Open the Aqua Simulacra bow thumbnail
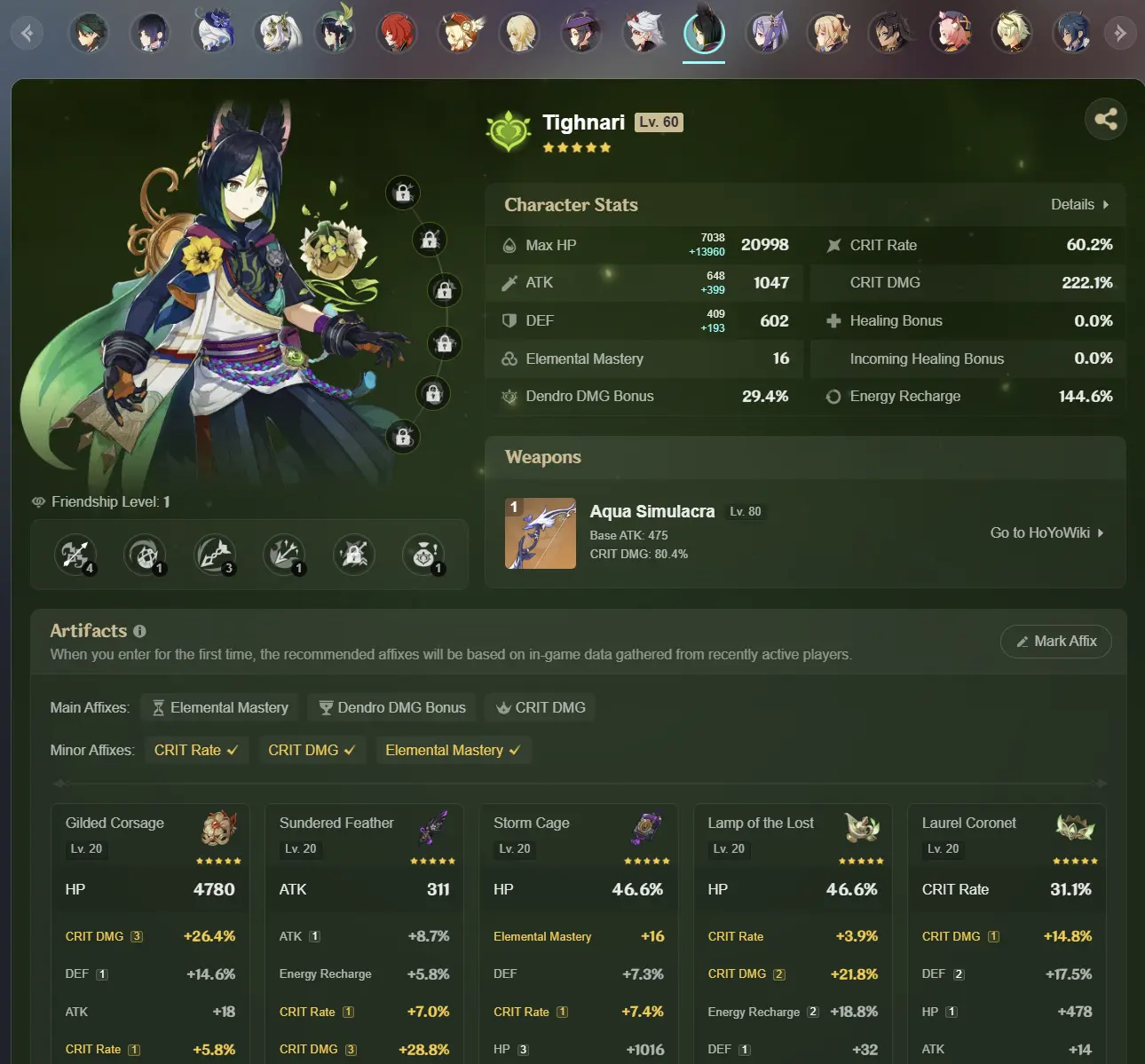Viewport: 1145px width, 1064px height. point(541,533)
